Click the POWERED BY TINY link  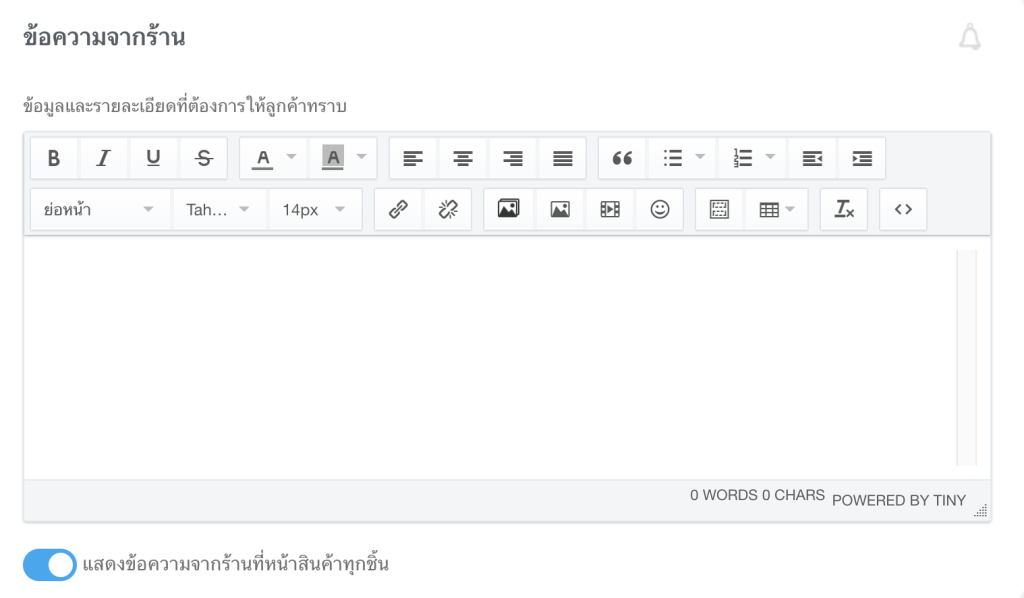[898, 500]
